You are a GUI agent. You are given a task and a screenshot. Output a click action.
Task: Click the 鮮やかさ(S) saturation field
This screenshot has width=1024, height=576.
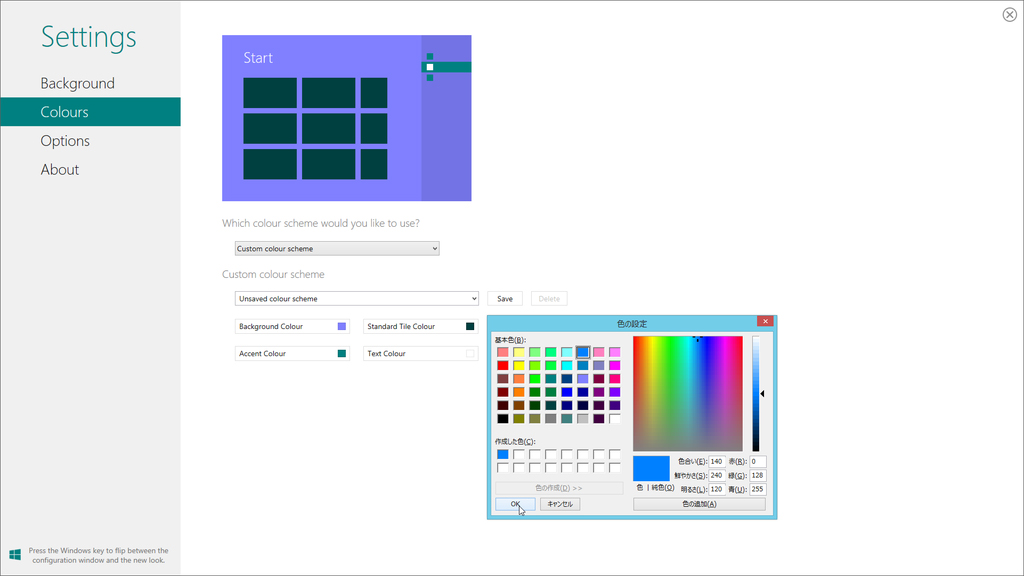click(x=716, y=475)
